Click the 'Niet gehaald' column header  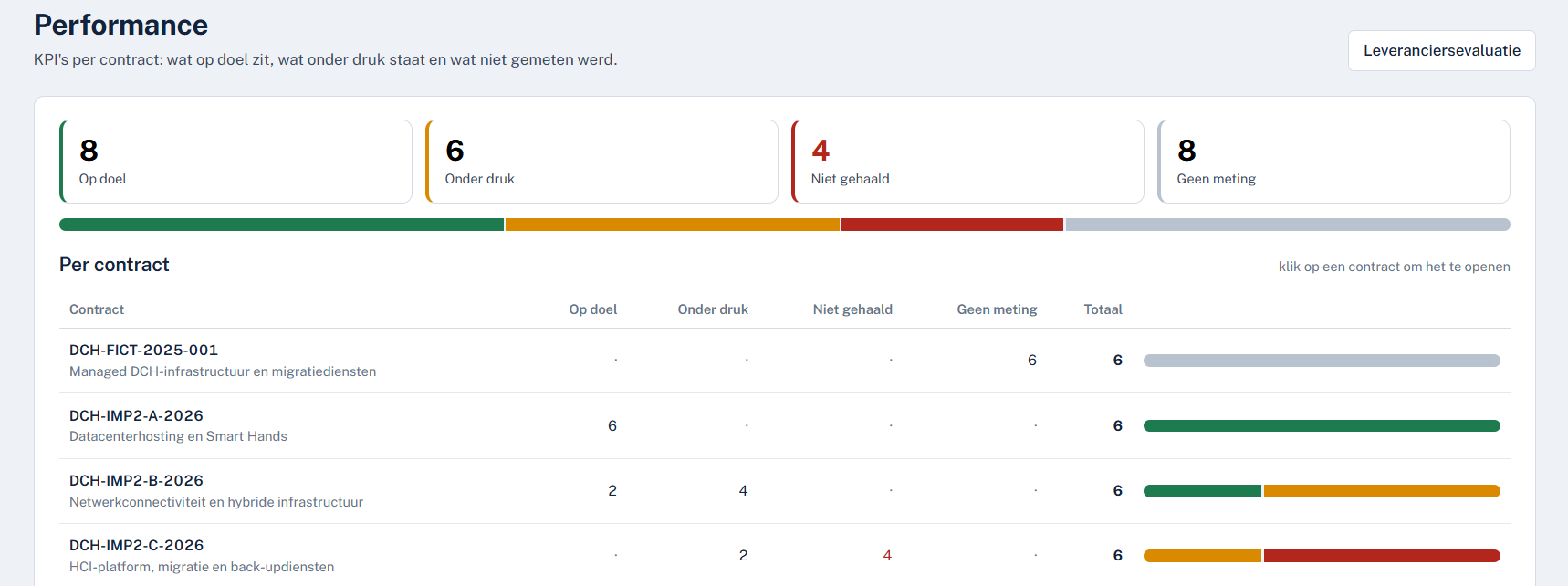tap(852, 309)
